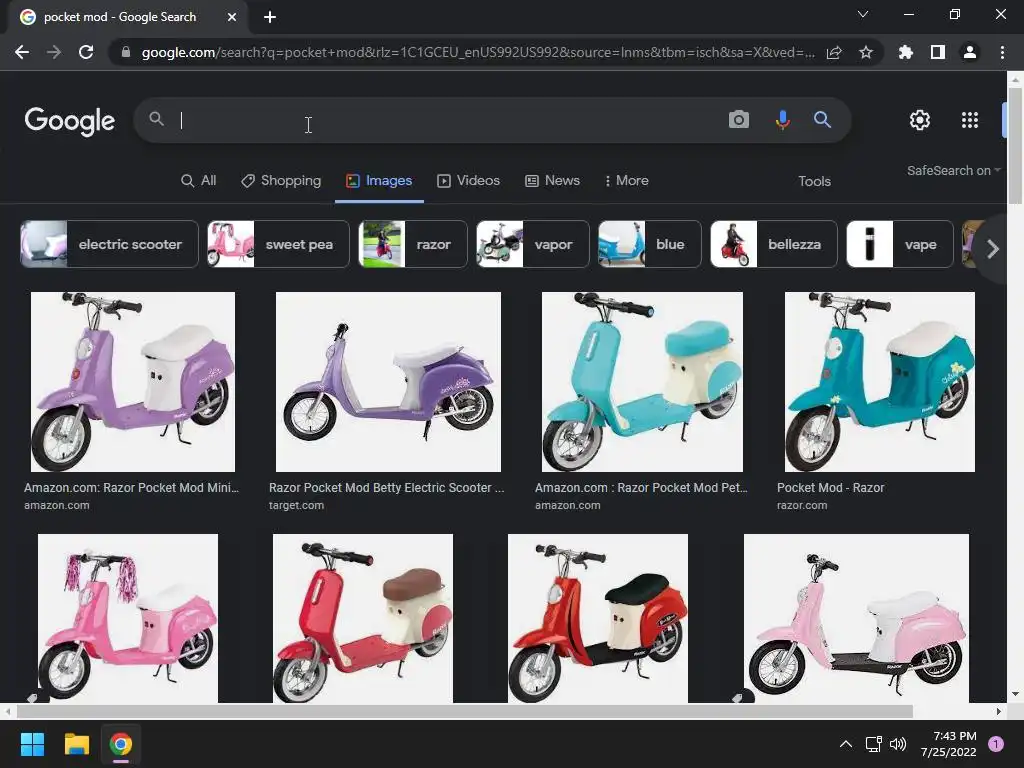
Task: Select the electric scooter filter chip
Action: pyautogui.click(x=109, y=244)
